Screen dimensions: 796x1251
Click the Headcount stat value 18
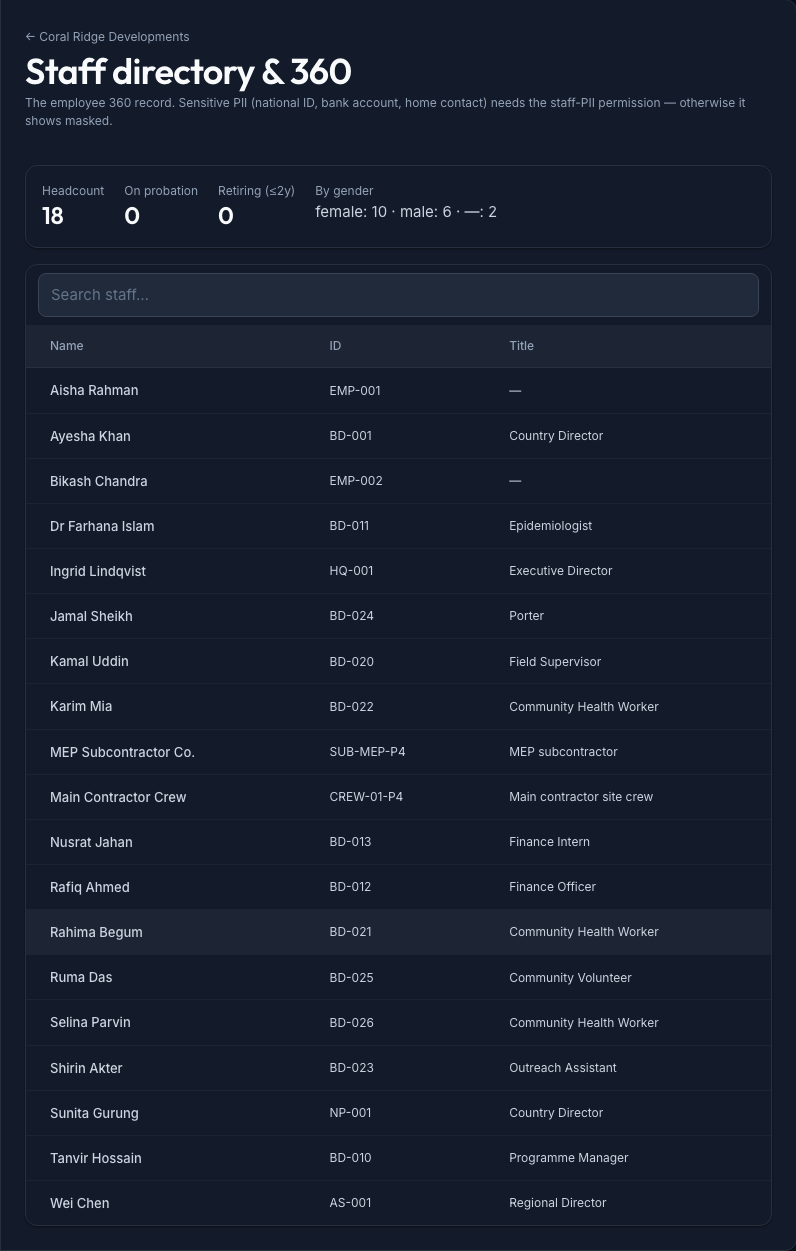click(53, 216)
